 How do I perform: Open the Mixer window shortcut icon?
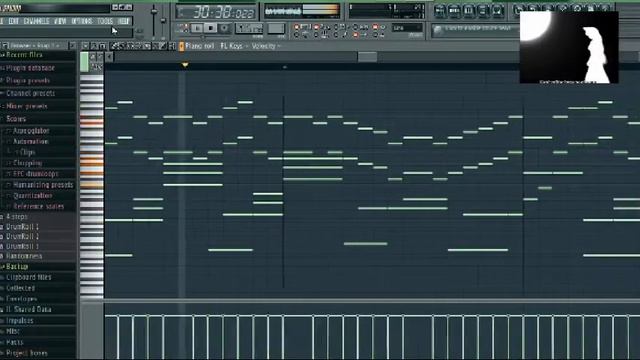(497, 11)
